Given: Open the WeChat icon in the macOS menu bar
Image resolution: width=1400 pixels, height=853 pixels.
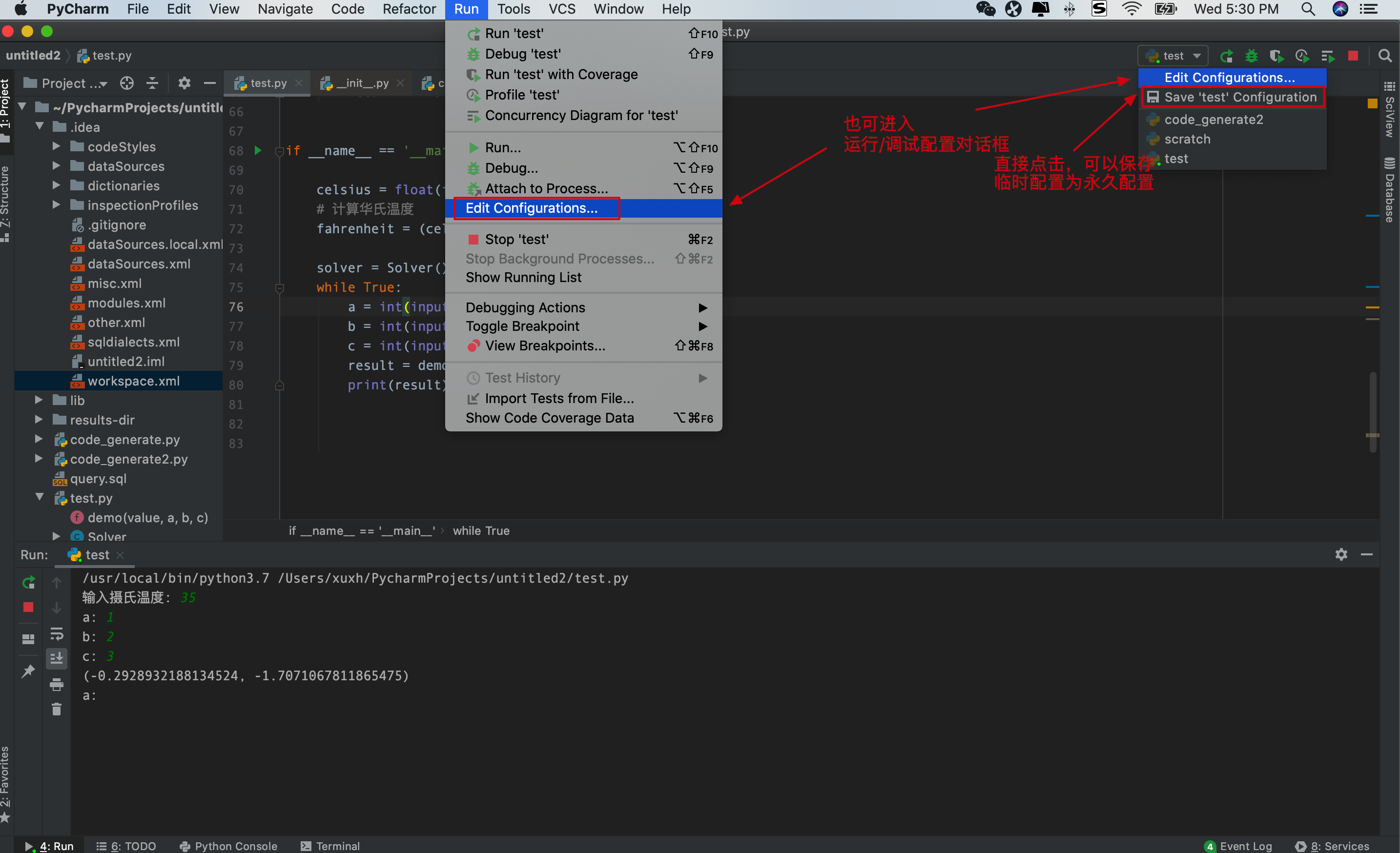Looking at the screenshot, I should 986,9.
